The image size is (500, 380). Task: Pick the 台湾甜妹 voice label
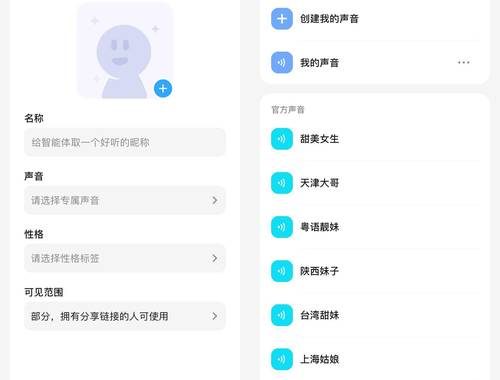point(319,315)
